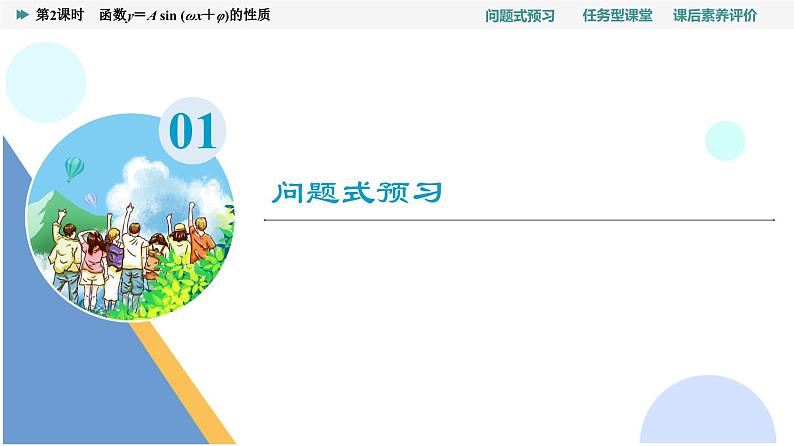This screenshot has width=794, height=446.
Task: Click the green striped hot air balloon
Action: 74,167
